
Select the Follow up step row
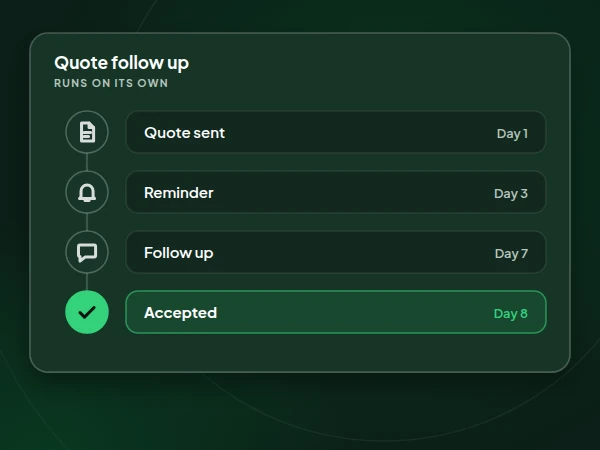click(x=336, y=252)
